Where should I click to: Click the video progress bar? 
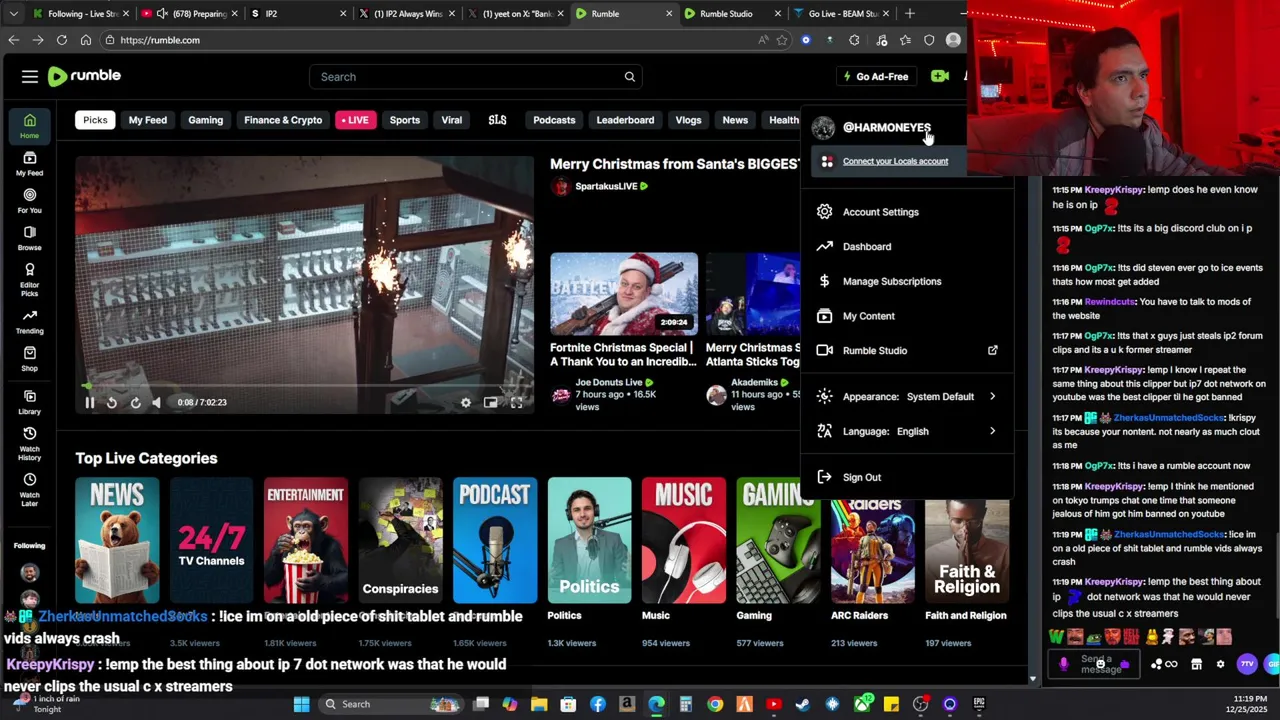tap(304, 385)
